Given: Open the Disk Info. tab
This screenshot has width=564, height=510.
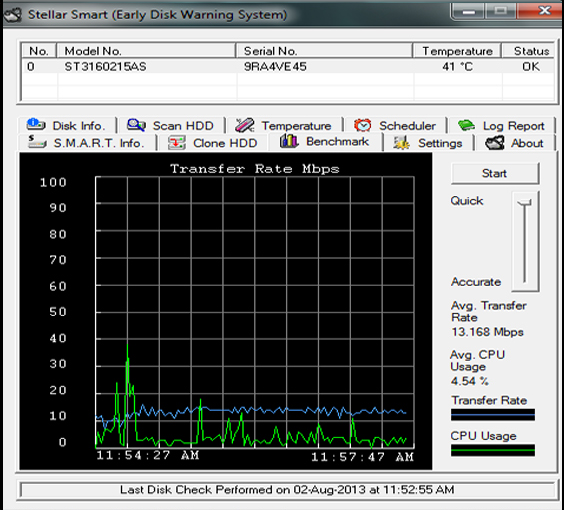Looking at the screenshot, I should 68,126.
